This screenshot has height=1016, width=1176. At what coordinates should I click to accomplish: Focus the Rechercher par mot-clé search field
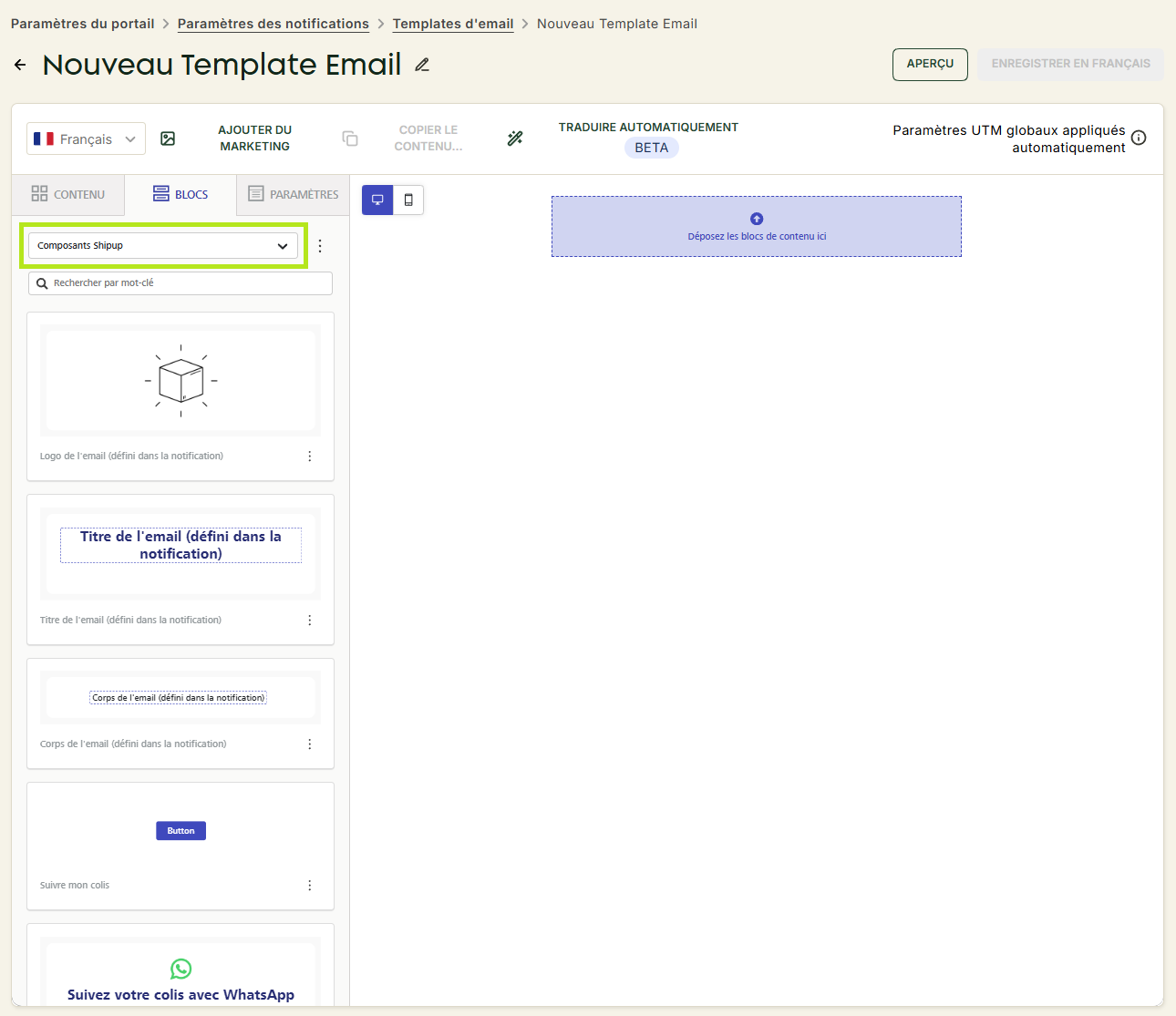coord(181,283)
